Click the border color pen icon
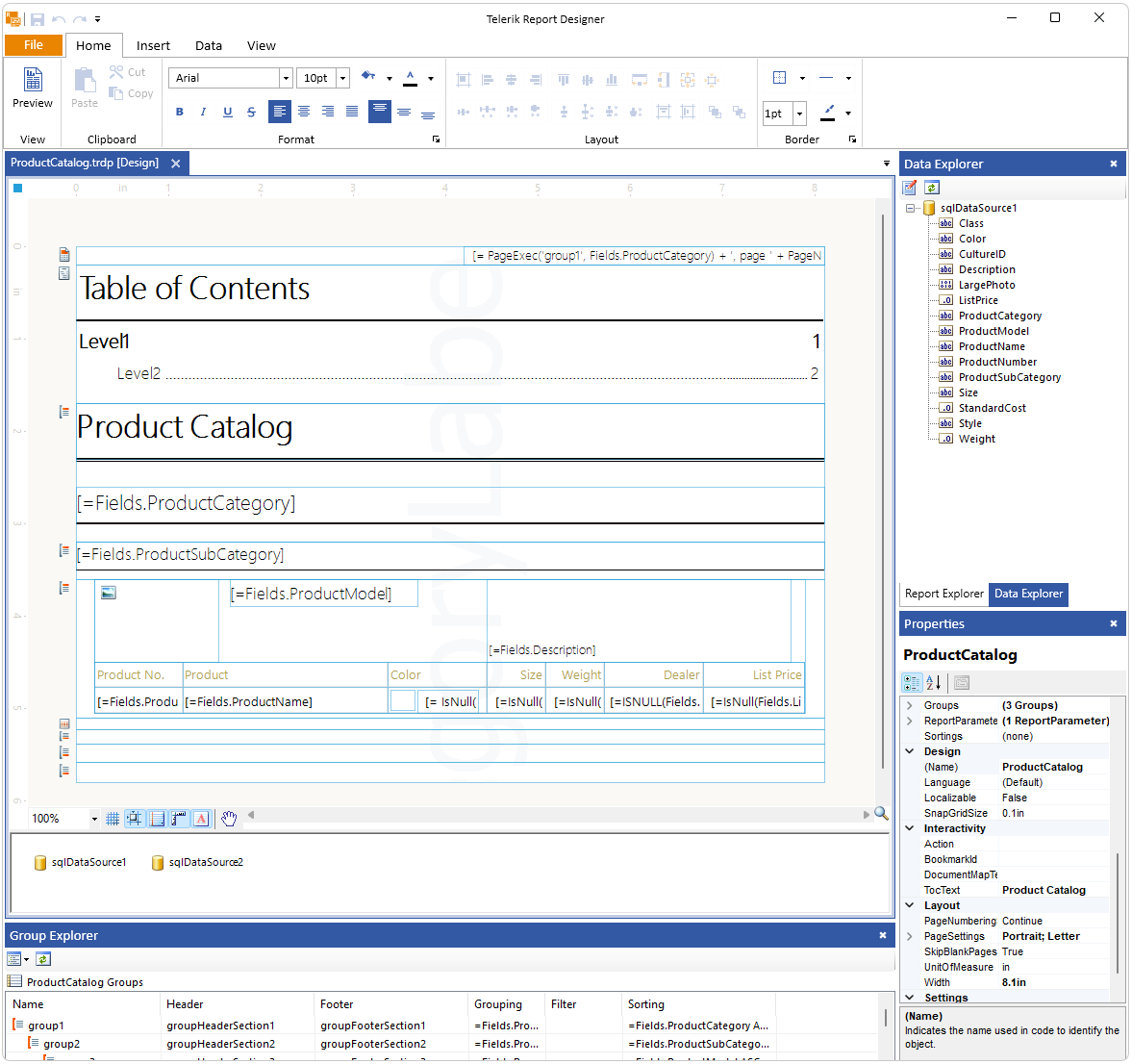The height and width of the screenshot is (1064, 1132). (x=828, y=113)
